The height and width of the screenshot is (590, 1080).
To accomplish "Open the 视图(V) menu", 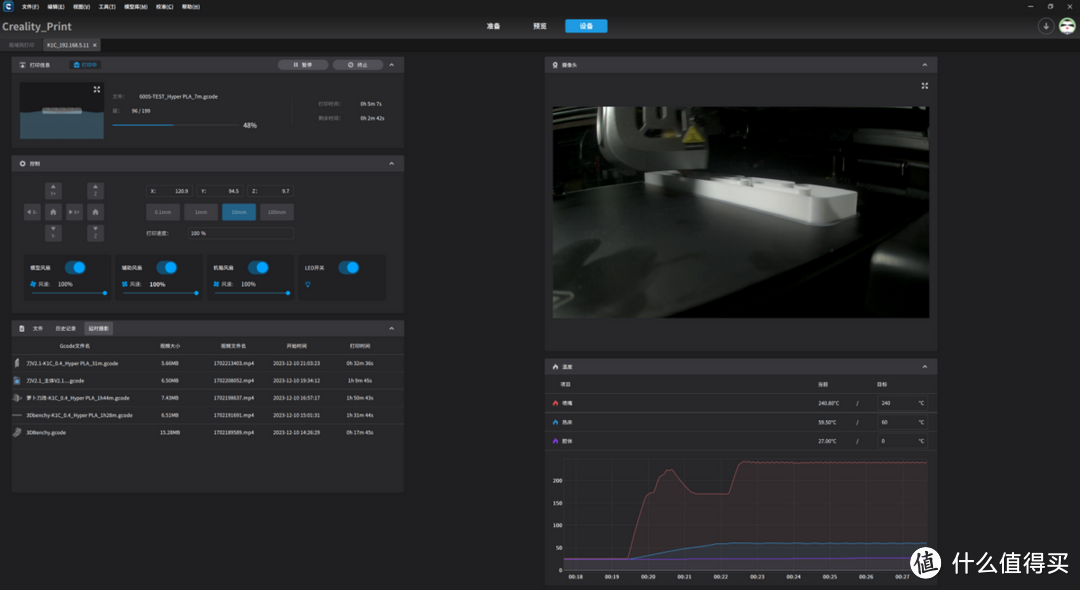I will (x=81, y=7).
